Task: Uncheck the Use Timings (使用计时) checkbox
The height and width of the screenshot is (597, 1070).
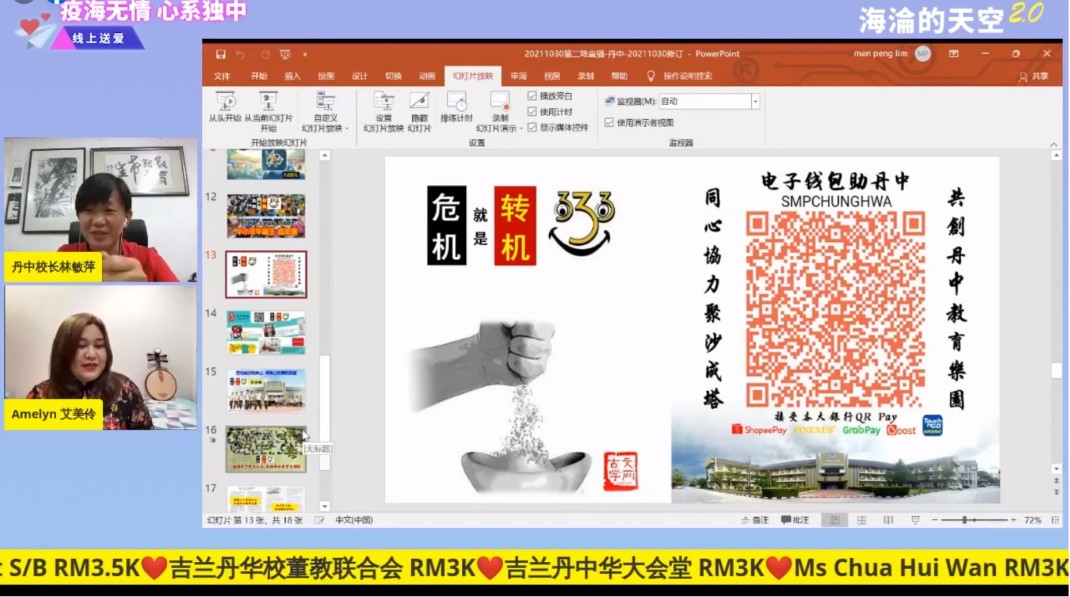Action: 533,112
